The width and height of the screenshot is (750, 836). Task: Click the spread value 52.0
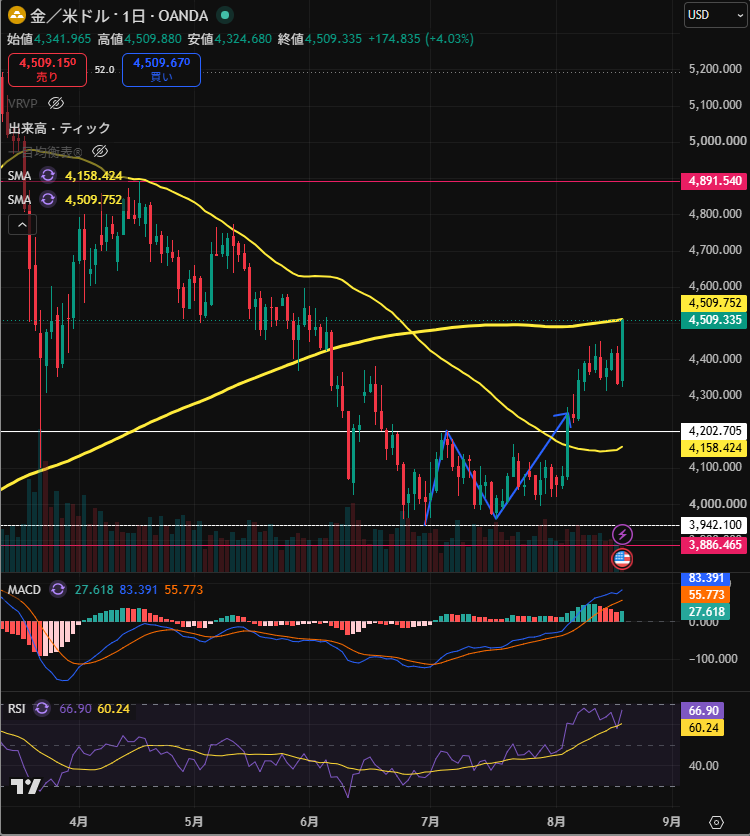pos(104,70)
